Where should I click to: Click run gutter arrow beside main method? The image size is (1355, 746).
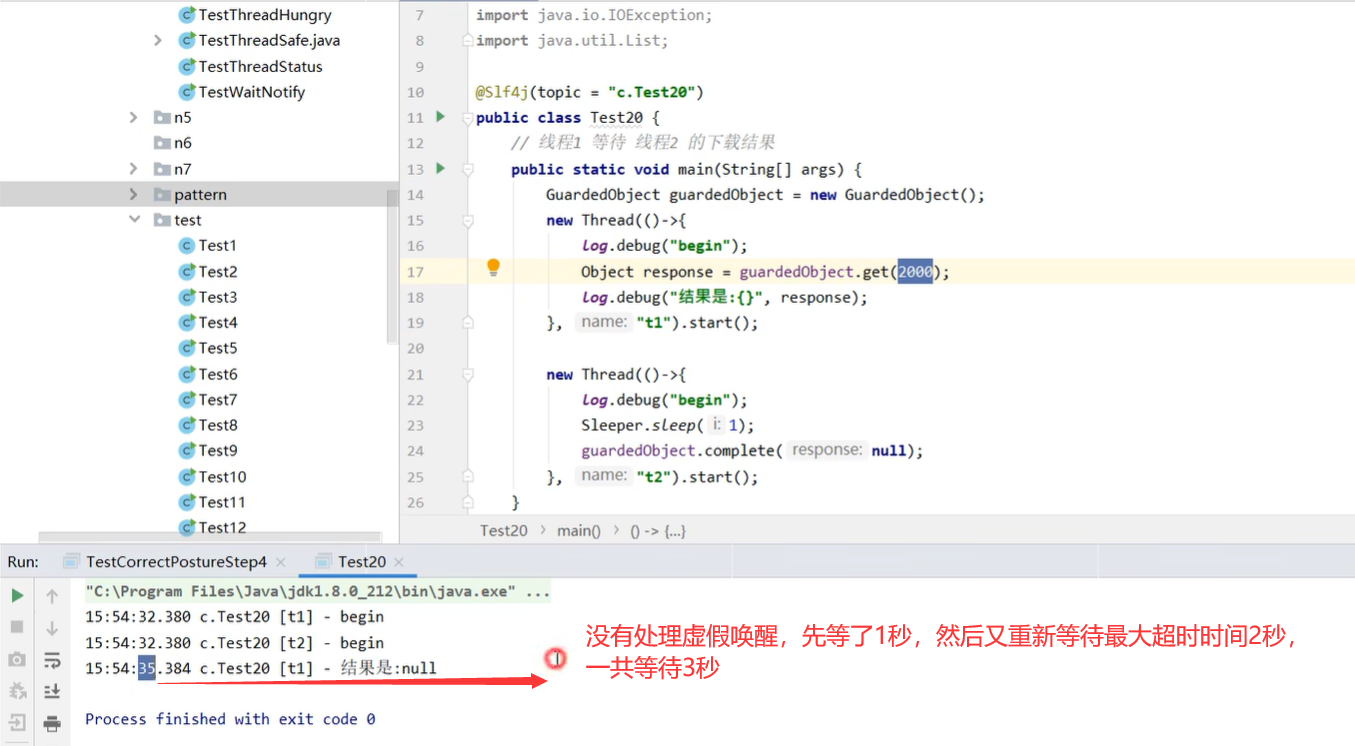(x=441, y=168)
